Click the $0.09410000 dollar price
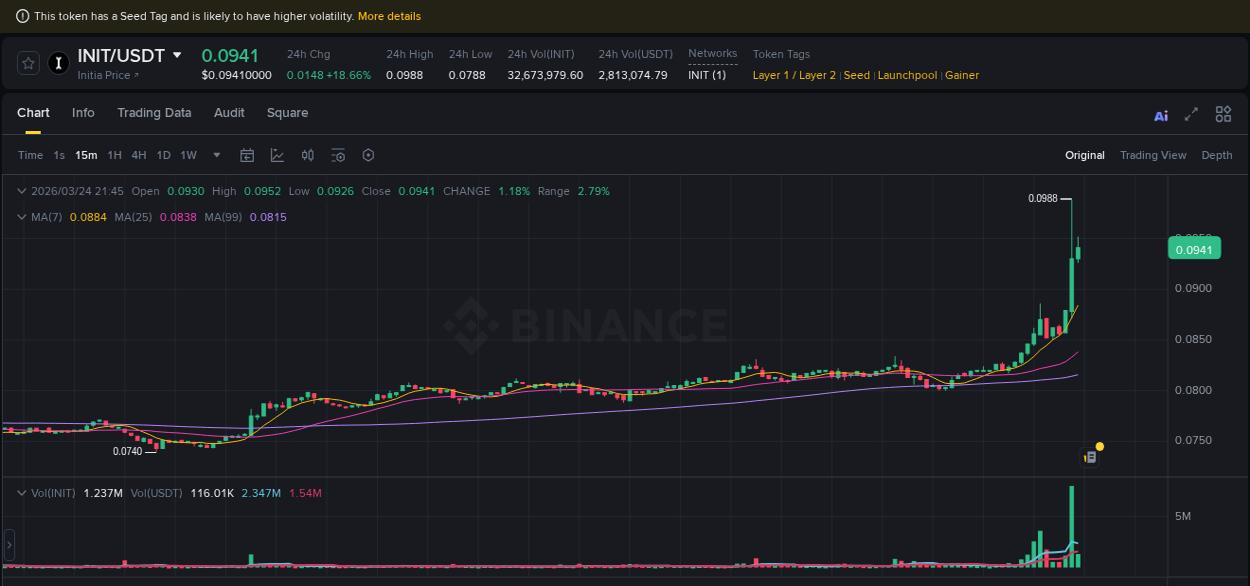1250x586 pixels. pos(236,75)
